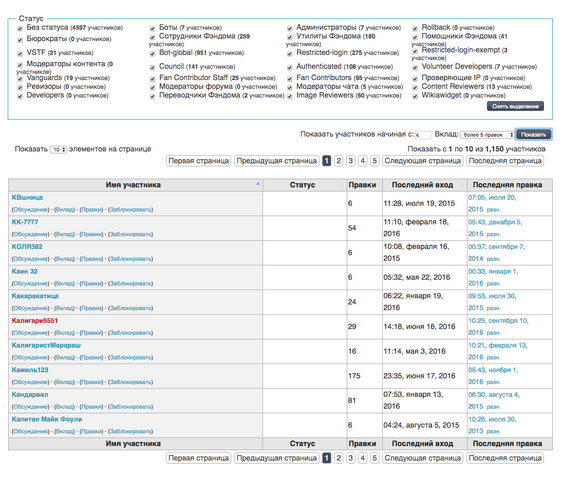
Task: Open the items-per-page dropdown
Action: click(58, 150)
